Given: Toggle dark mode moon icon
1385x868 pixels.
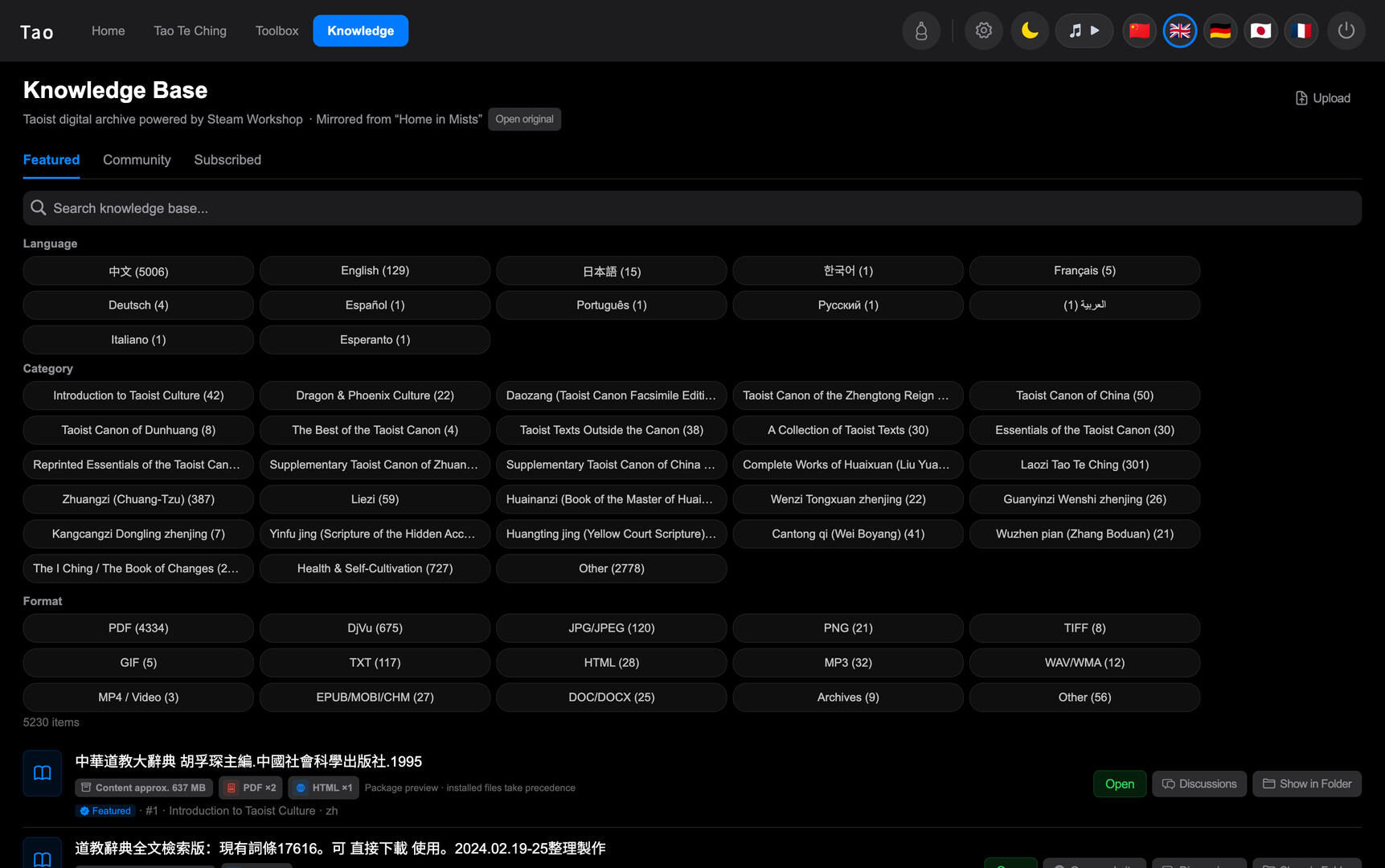Looking at the screenshot, I should [1029, 31].
